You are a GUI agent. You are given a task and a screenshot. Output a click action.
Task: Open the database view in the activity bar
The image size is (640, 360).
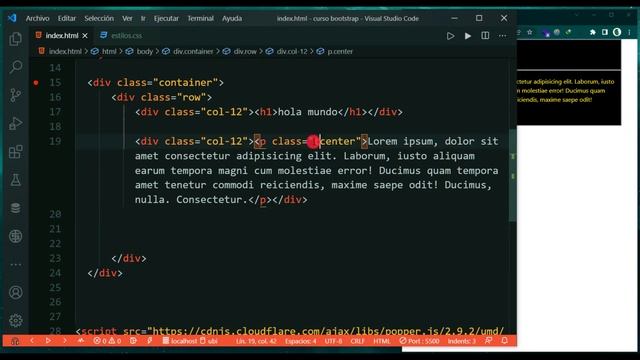click(16, 208)
